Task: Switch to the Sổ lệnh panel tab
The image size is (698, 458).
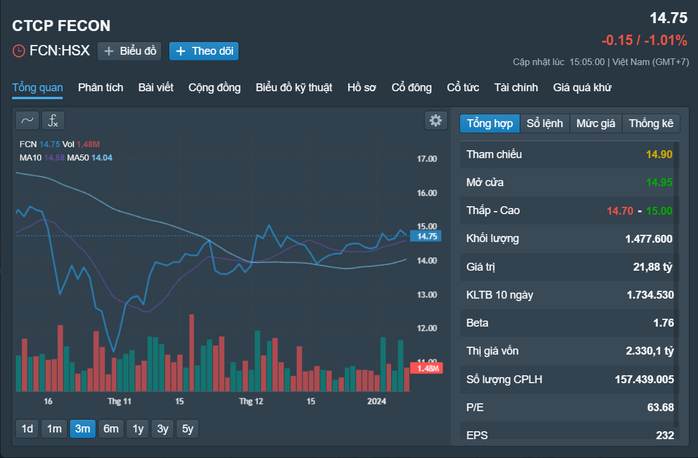Action: (545, 123)
